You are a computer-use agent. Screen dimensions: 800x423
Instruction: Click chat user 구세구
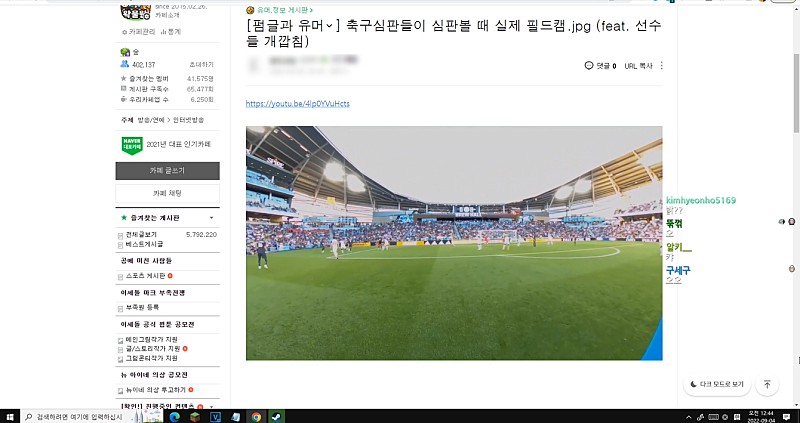click(x=678, y=270)
